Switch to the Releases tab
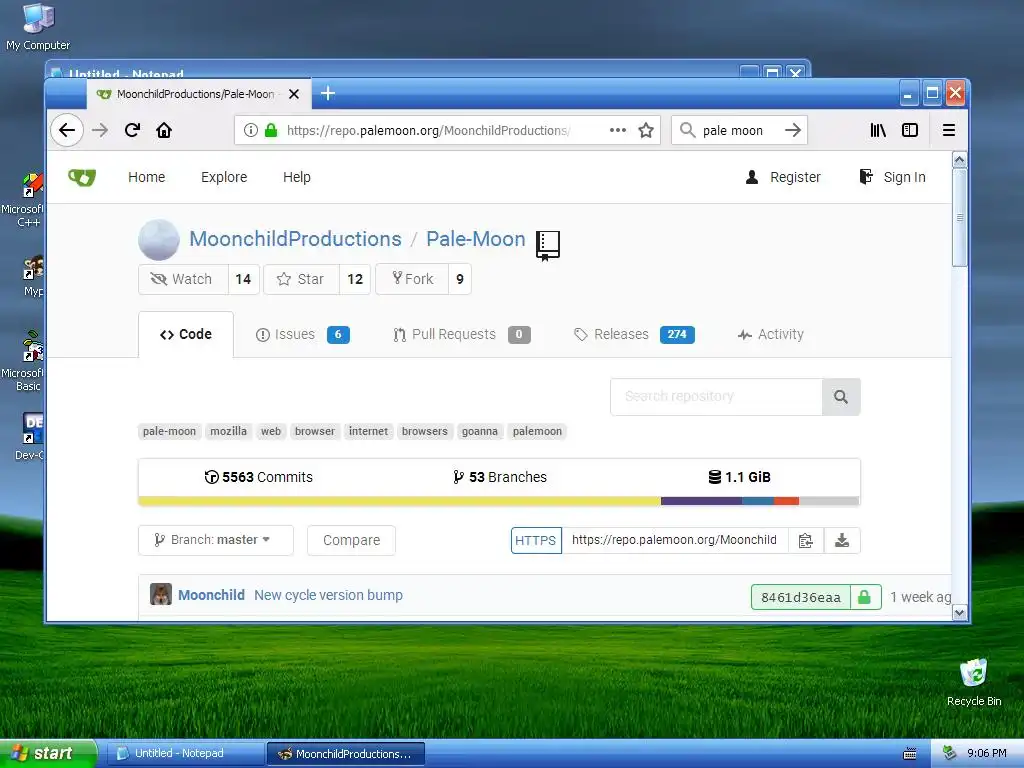The height and width of the screenshot is (768, 1024). 634,334
